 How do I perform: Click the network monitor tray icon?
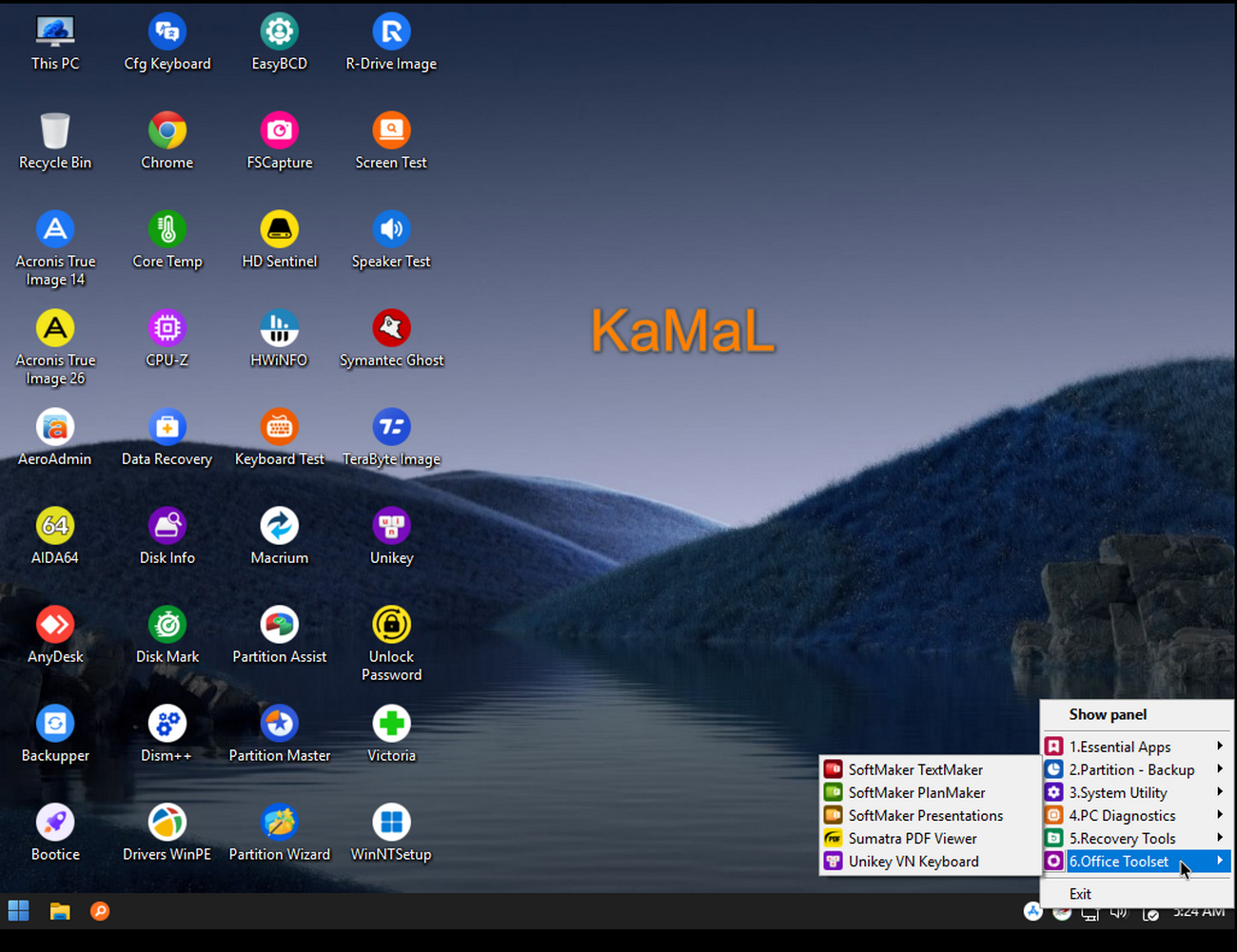1090,913
